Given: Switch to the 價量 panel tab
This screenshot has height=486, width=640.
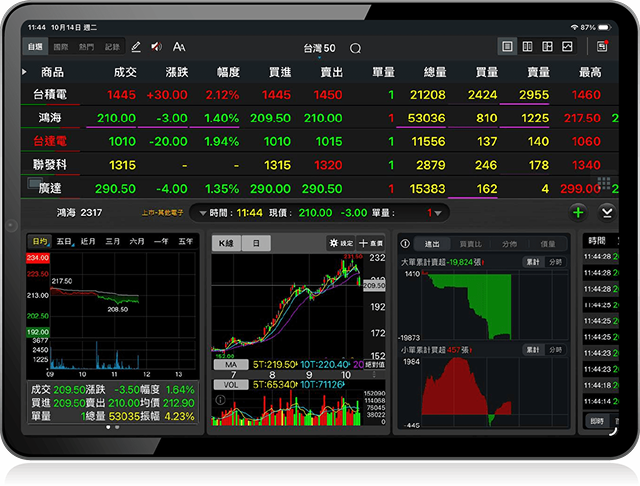Looking at the screenshot, I should [547, 244].
